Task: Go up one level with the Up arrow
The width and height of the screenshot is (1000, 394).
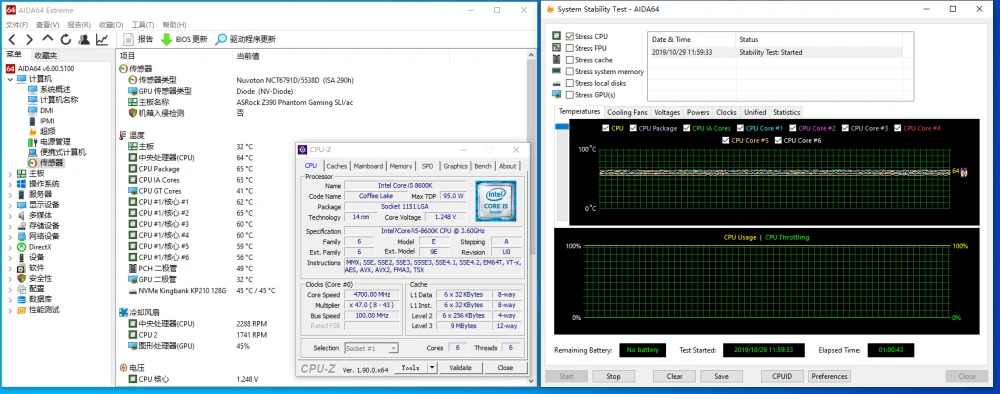Action: [47, 40]
